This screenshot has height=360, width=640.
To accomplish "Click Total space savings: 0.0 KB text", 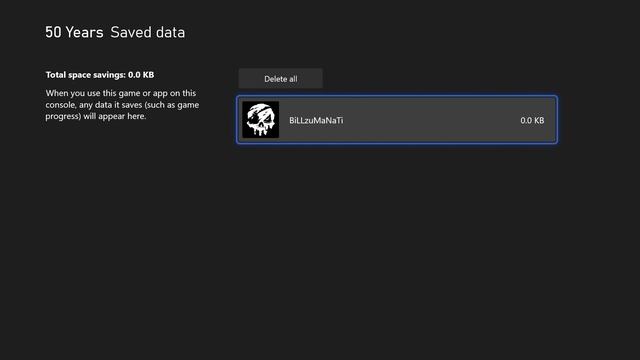I will tap(100, 75).
